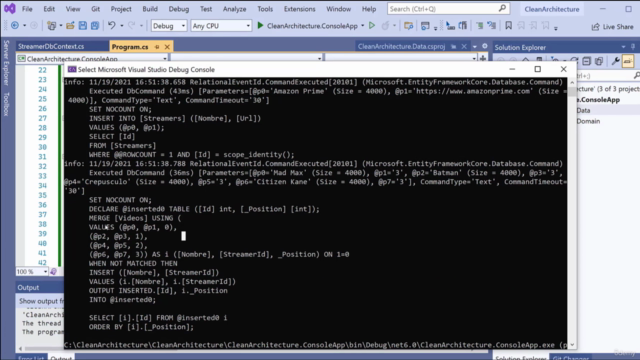640x360 pixels.
Task: Open Solution Explorer Properties wrench icon
Action: pos(616,61)
